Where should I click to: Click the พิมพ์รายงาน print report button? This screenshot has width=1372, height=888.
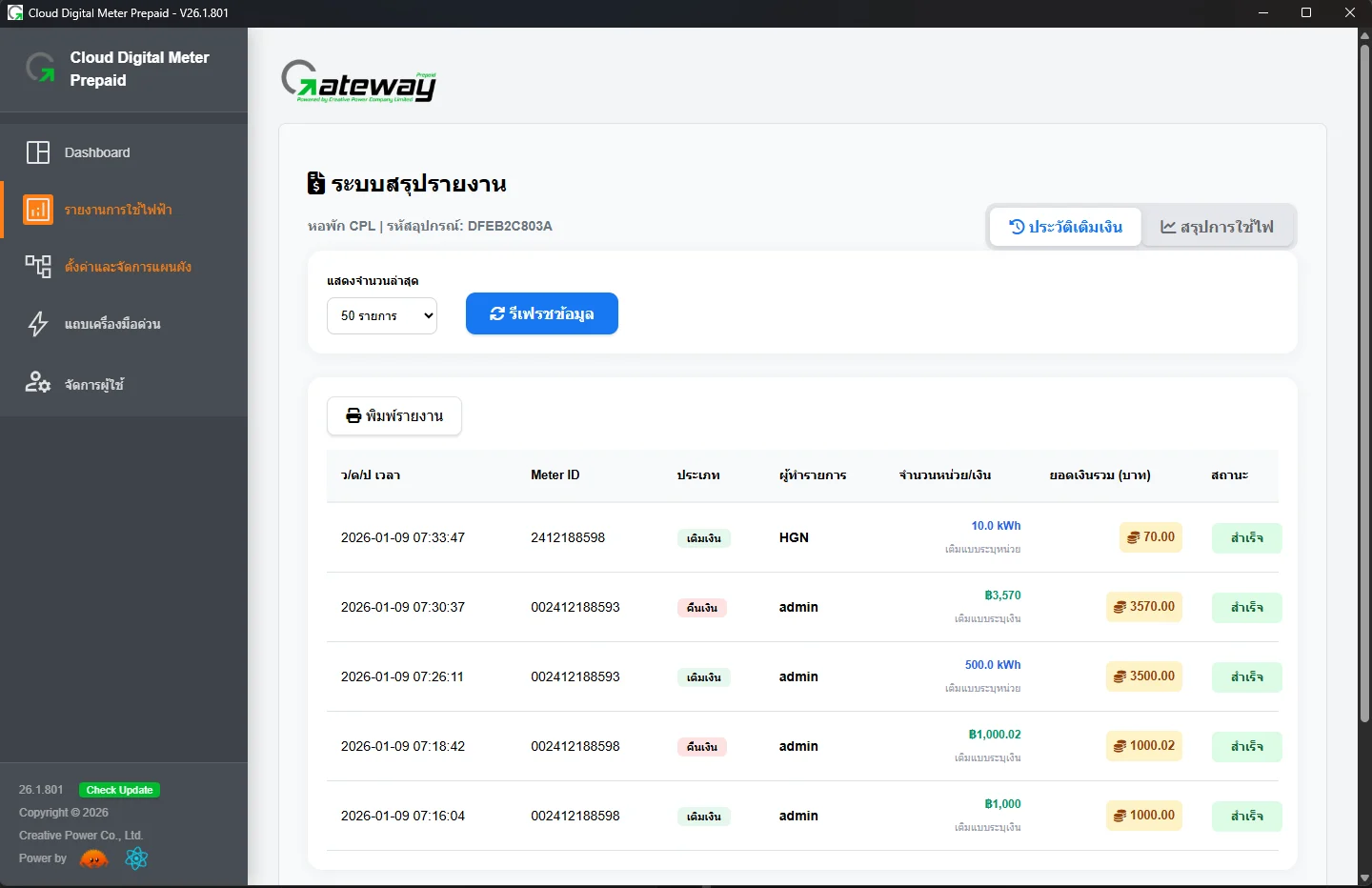pos(394,416)
